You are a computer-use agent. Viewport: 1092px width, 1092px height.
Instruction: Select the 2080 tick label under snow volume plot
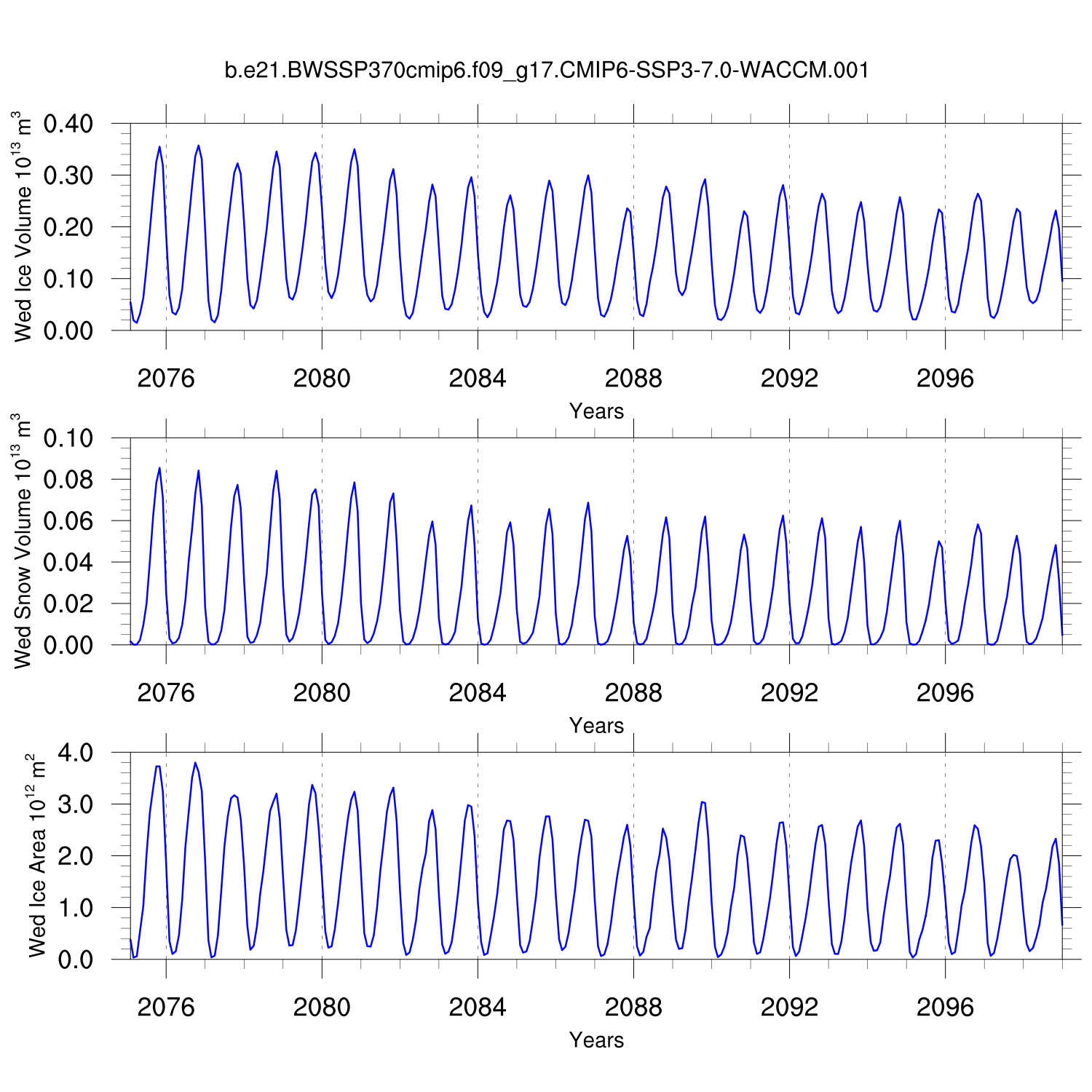click(x=322, y=693)
